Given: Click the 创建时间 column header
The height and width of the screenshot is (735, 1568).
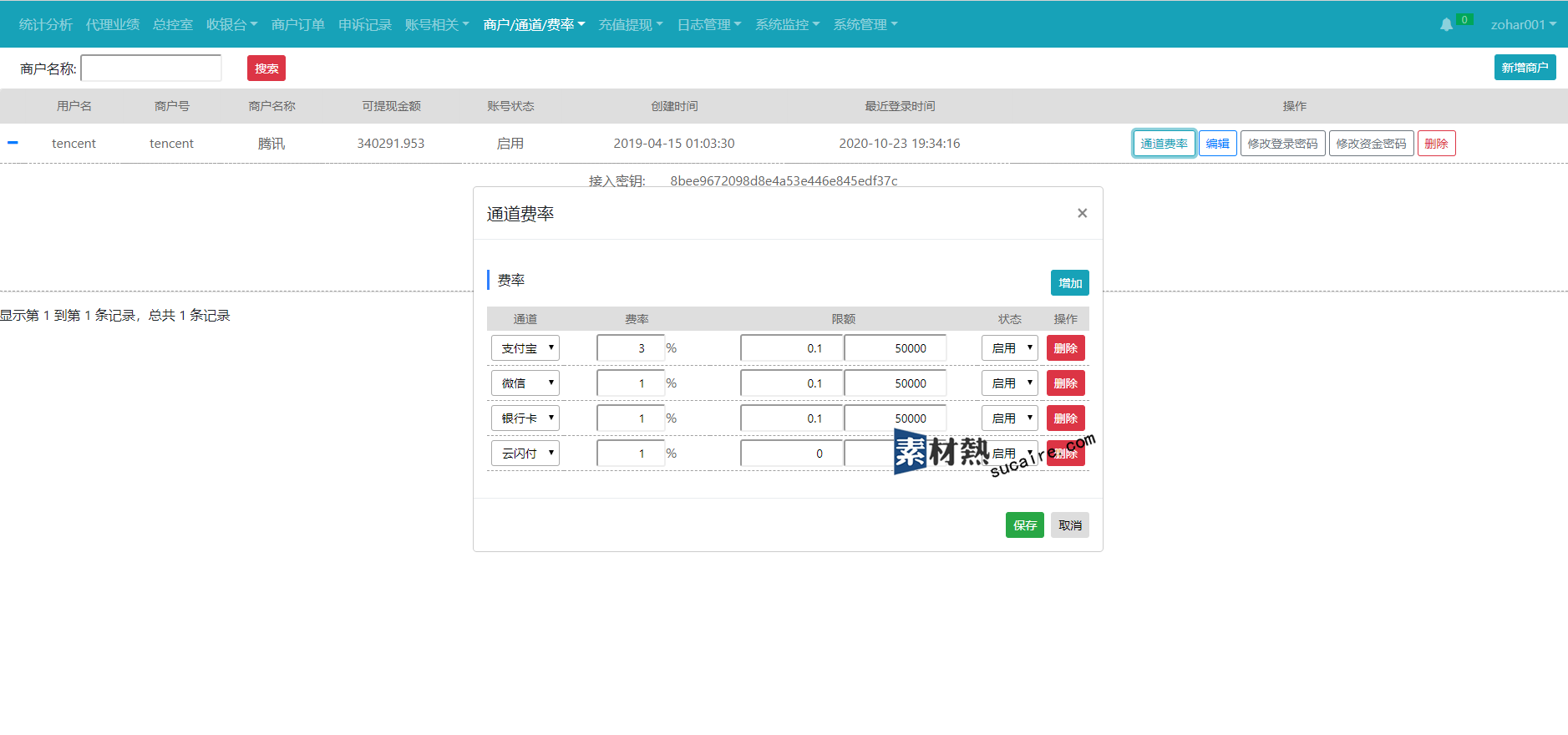Looking at the screenshot, I should click(x=674, y=106).
